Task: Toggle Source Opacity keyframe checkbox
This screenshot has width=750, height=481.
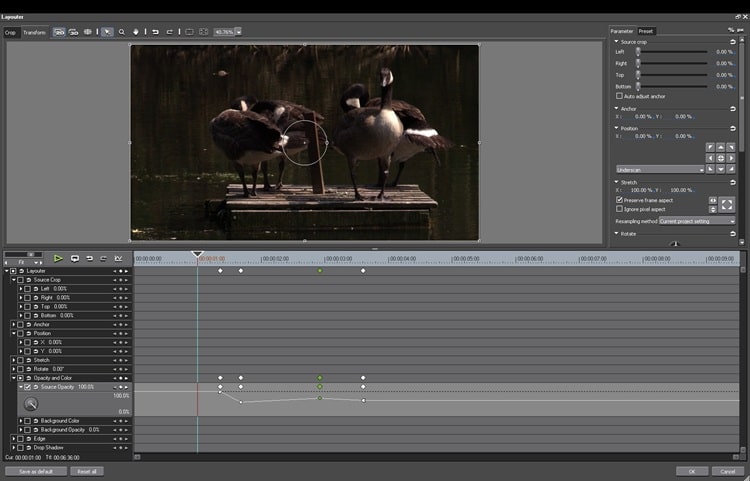Action: [x=27, y=387]
